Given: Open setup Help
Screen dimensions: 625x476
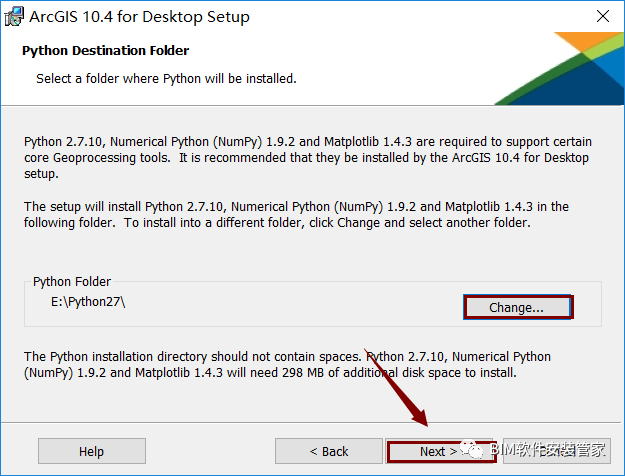Looking at the screenshot, I should pyautogui.click(x=92, y=451).
